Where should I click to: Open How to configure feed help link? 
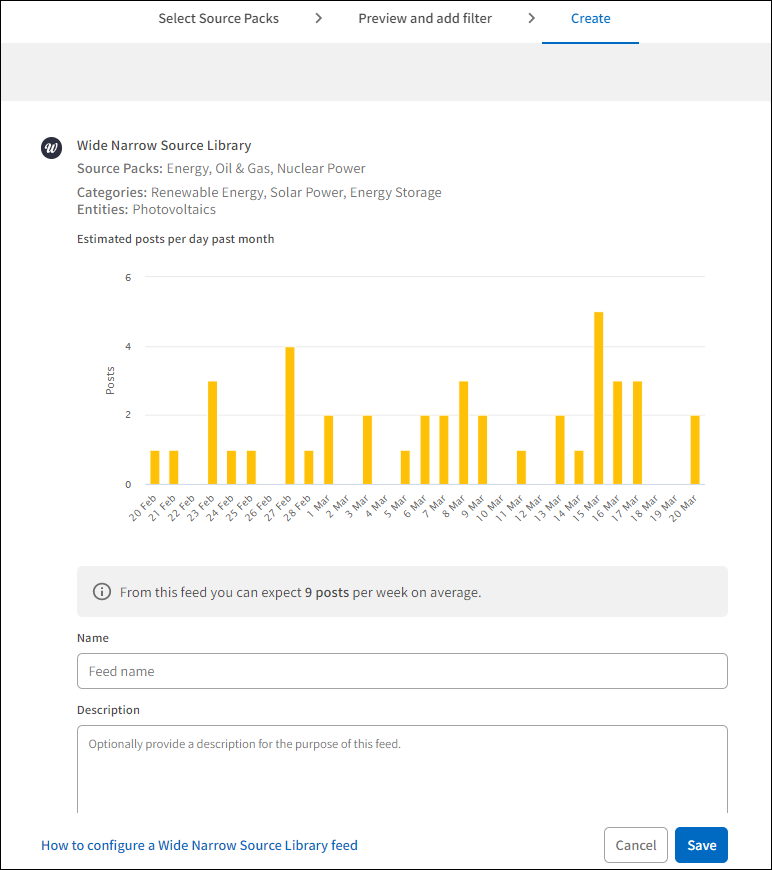199,845
